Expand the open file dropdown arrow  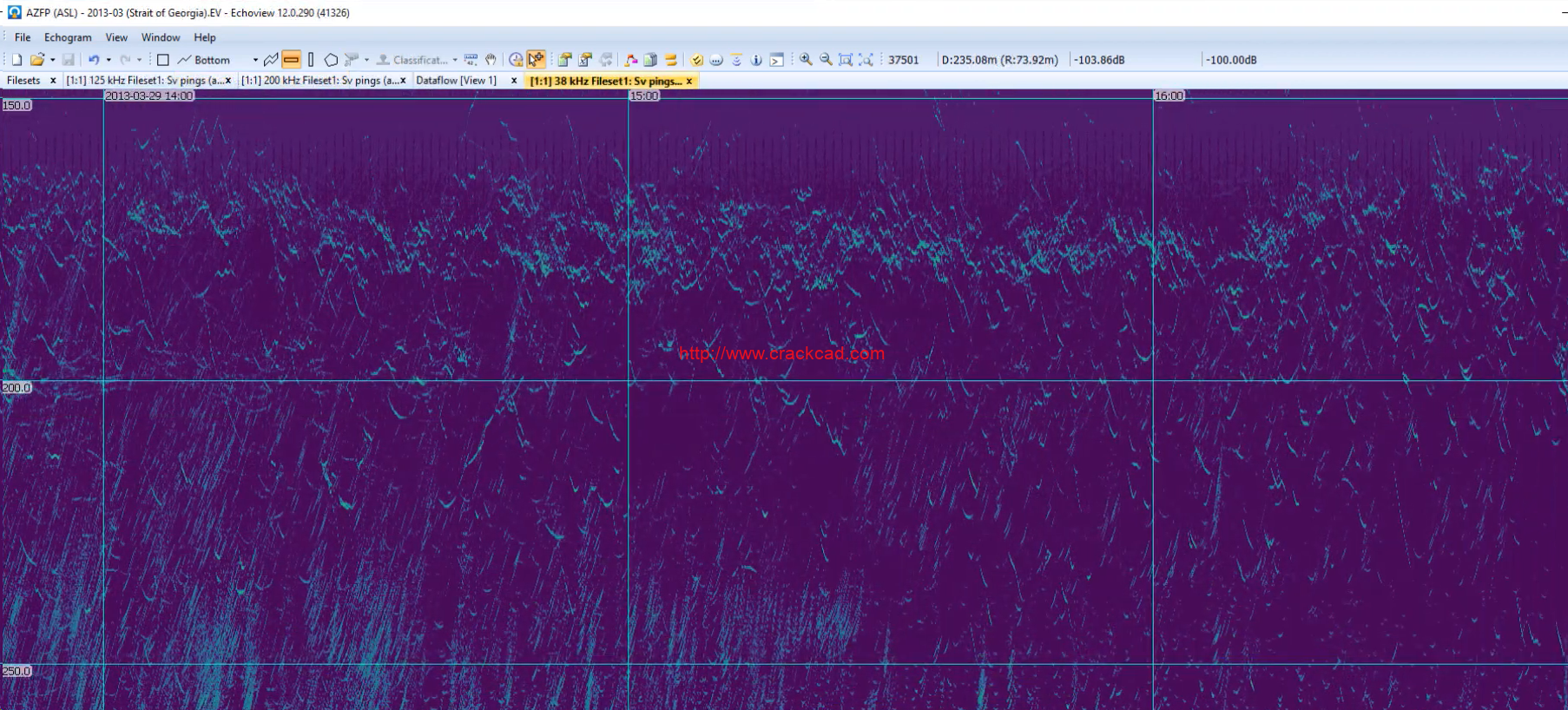52,60
